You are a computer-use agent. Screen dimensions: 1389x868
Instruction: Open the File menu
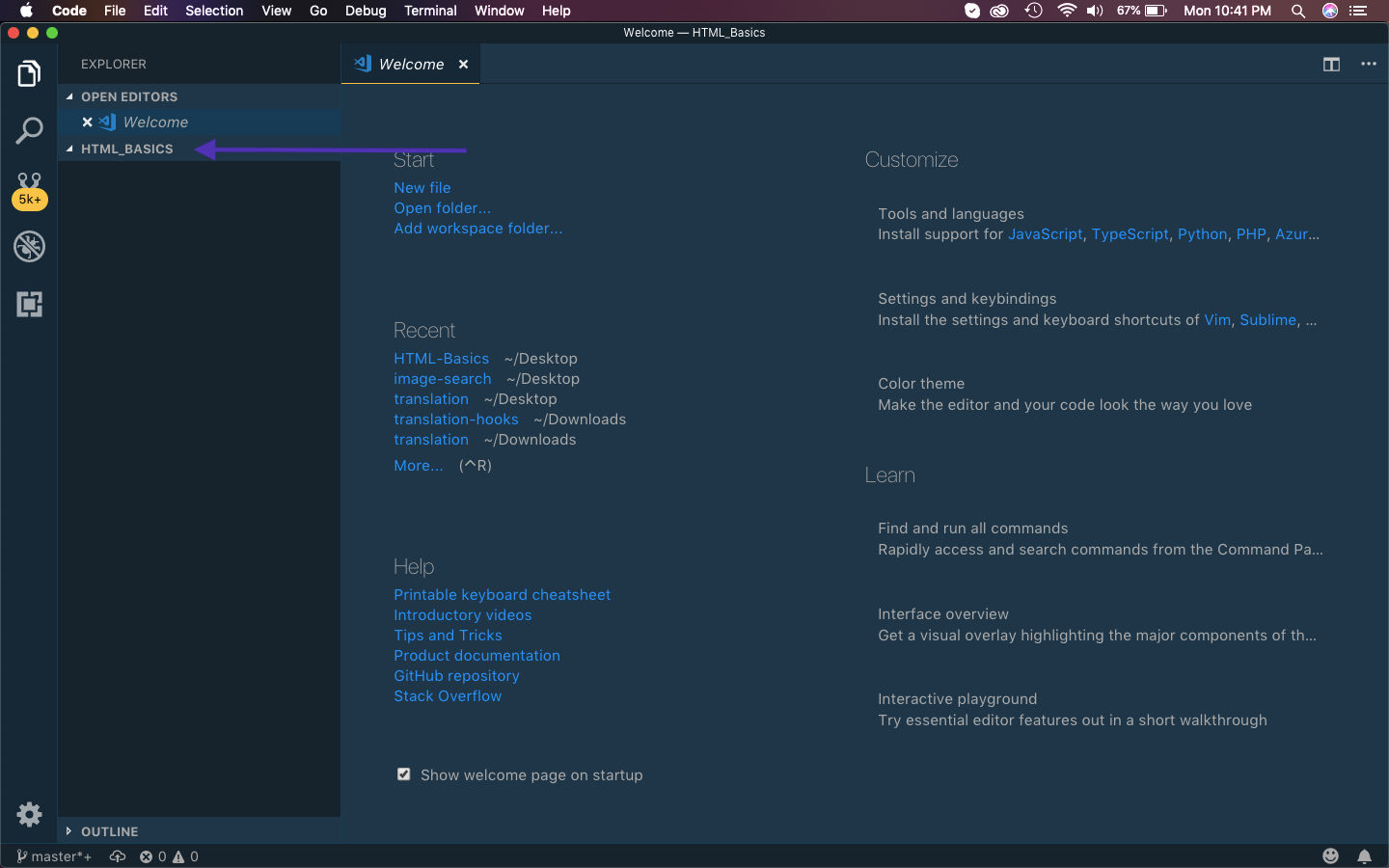pyautogui.click(x=115, y=11)
